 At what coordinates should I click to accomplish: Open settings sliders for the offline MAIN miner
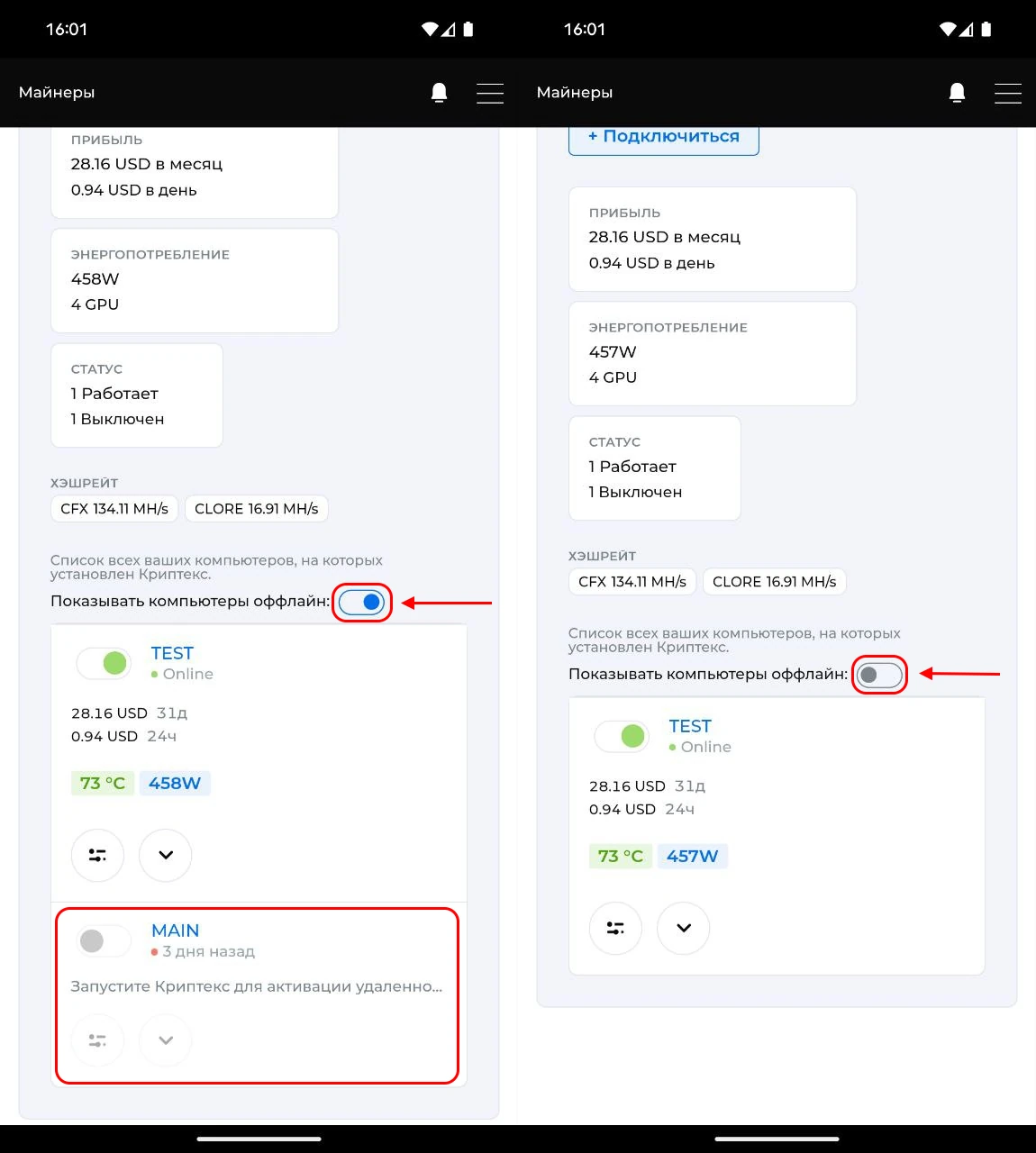(97, 1040)
